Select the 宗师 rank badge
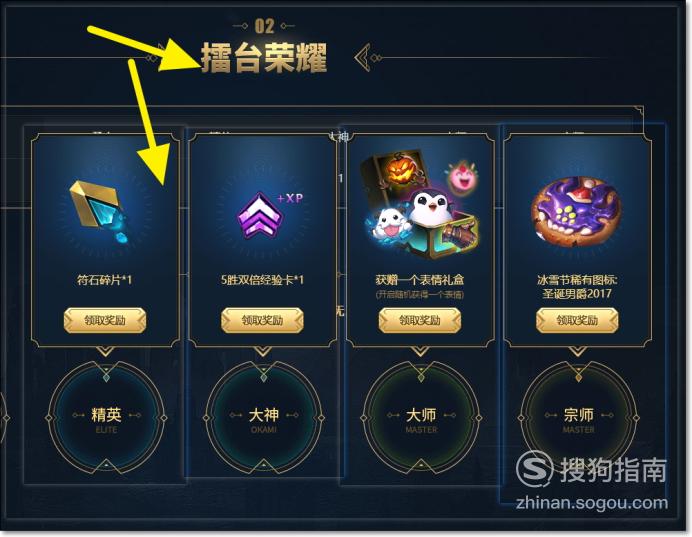Viewport: 692px width, 537px height. click(578, 417)
